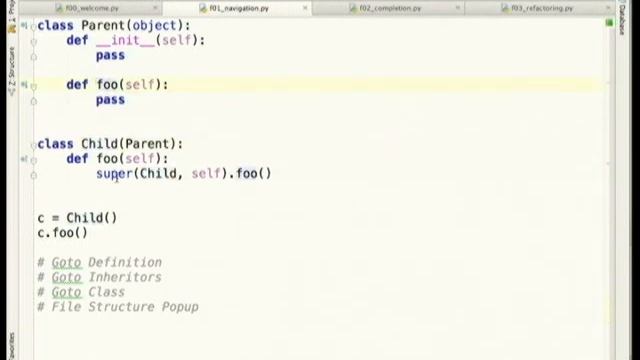Click the fold end marker beside __init__'s pass

click(34, 57)
